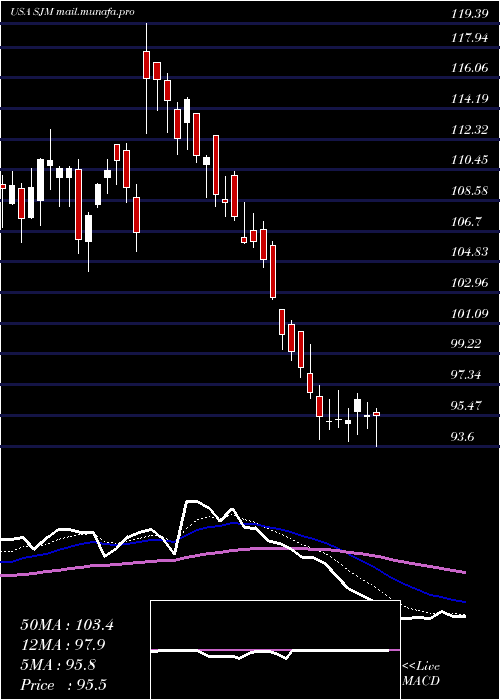Click the USA SJM mail.munafa.pro title
The width and height of the screenshot is (500, 700).
[x=72, y=12]
